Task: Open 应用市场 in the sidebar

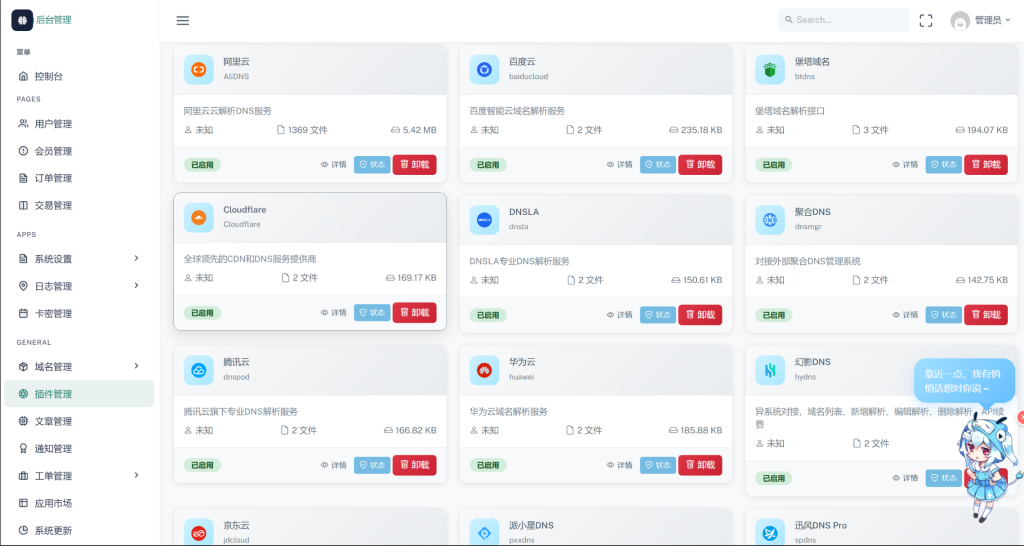Action: click(53, 503)
